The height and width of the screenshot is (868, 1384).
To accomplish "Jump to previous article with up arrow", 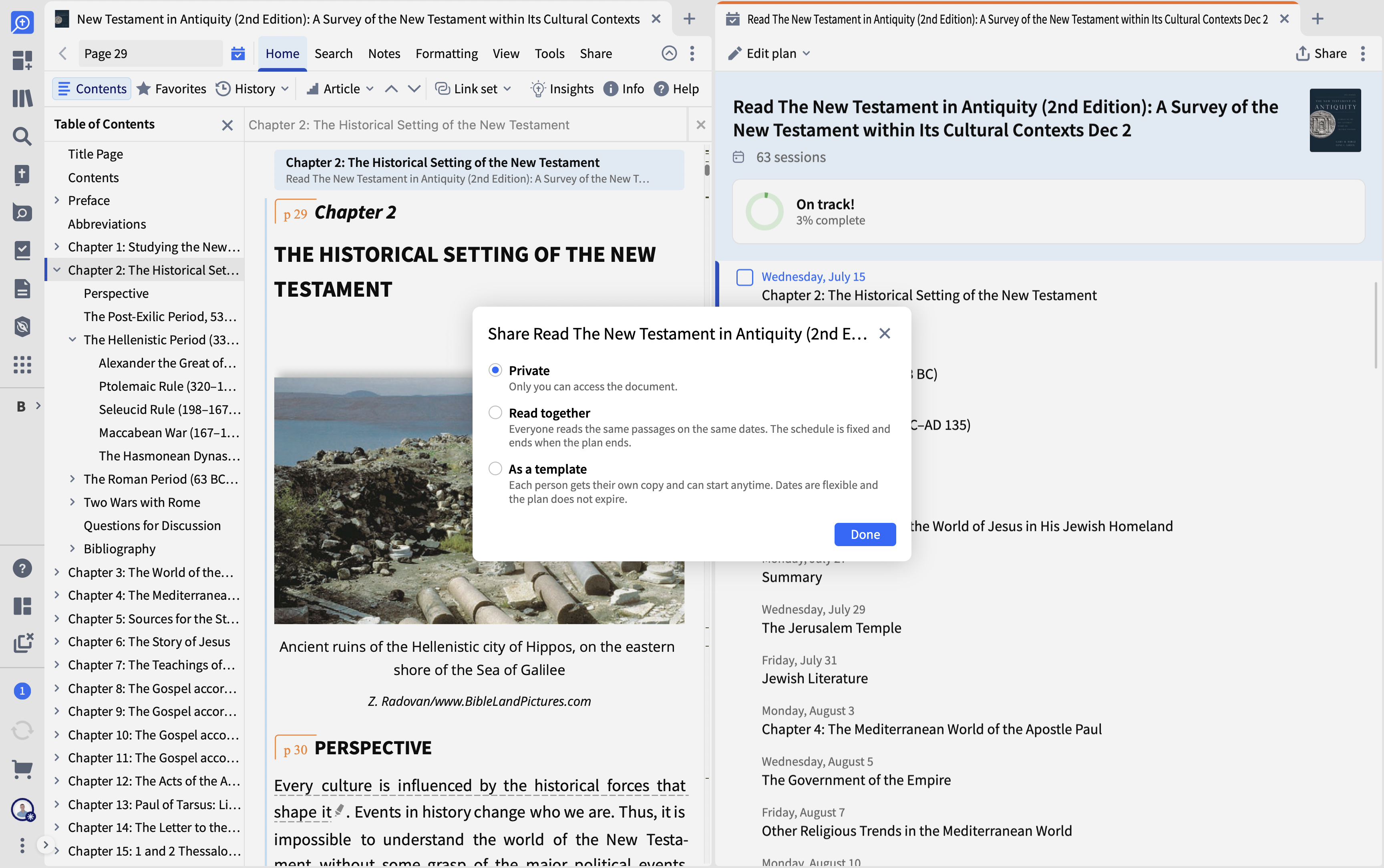I will point(391,89).
